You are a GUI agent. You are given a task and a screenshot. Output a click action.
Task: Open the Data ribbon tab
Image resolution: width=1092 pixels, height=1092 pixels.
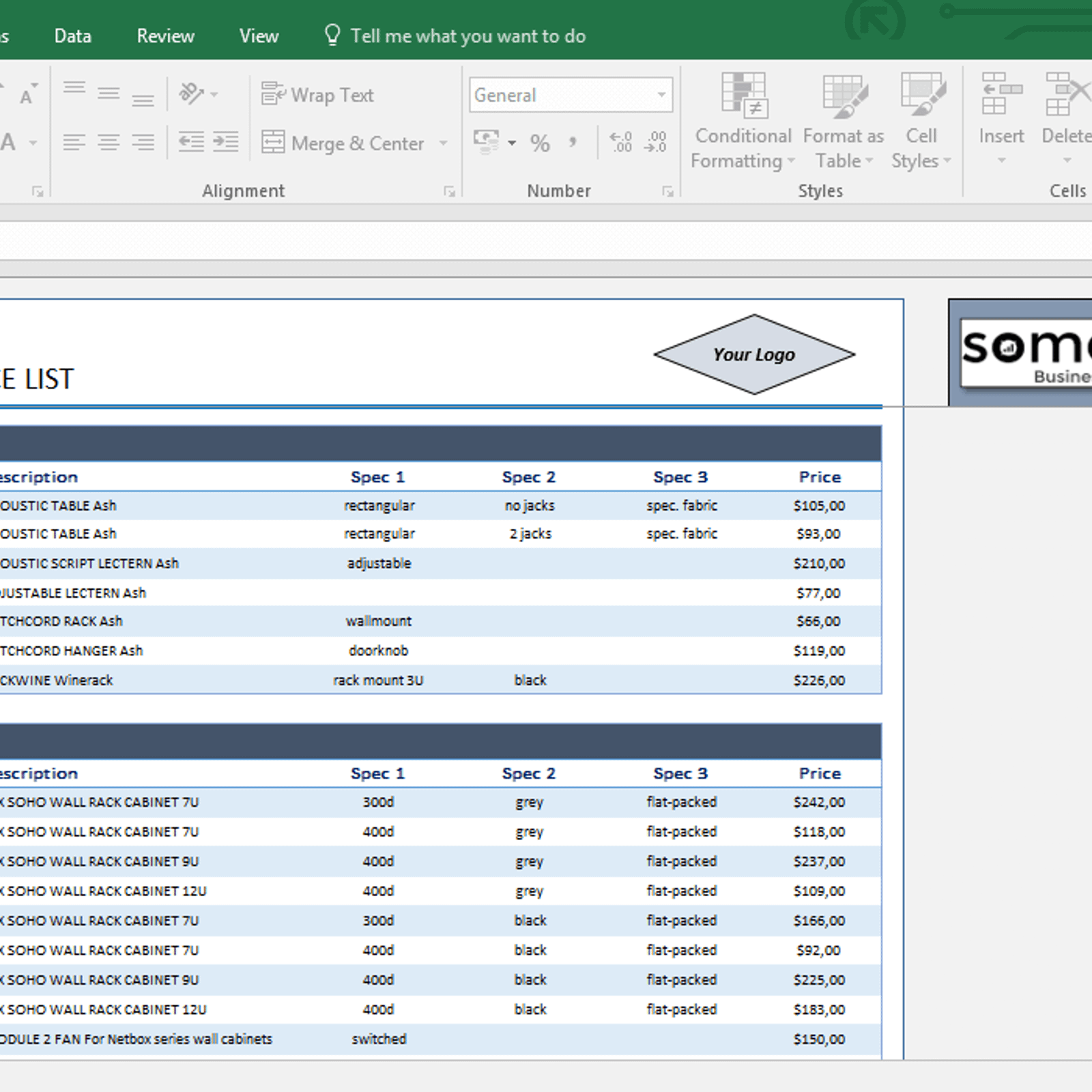pyautogui.click(x=73, y=36)
